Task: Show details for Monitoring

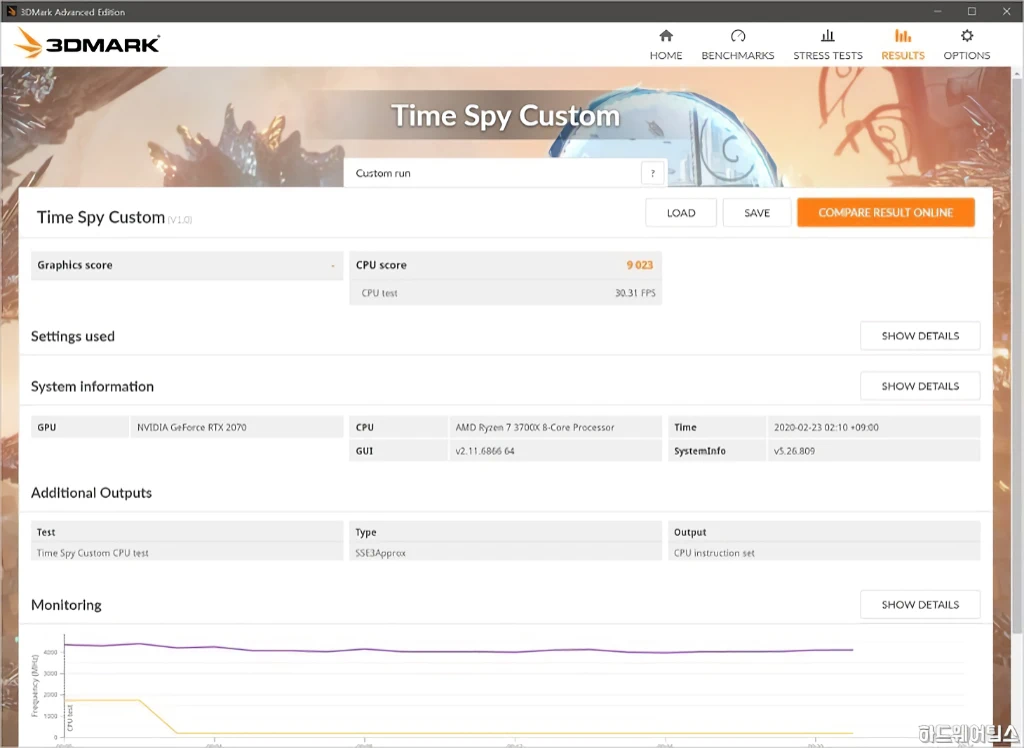Action: [x=920, y=605]
